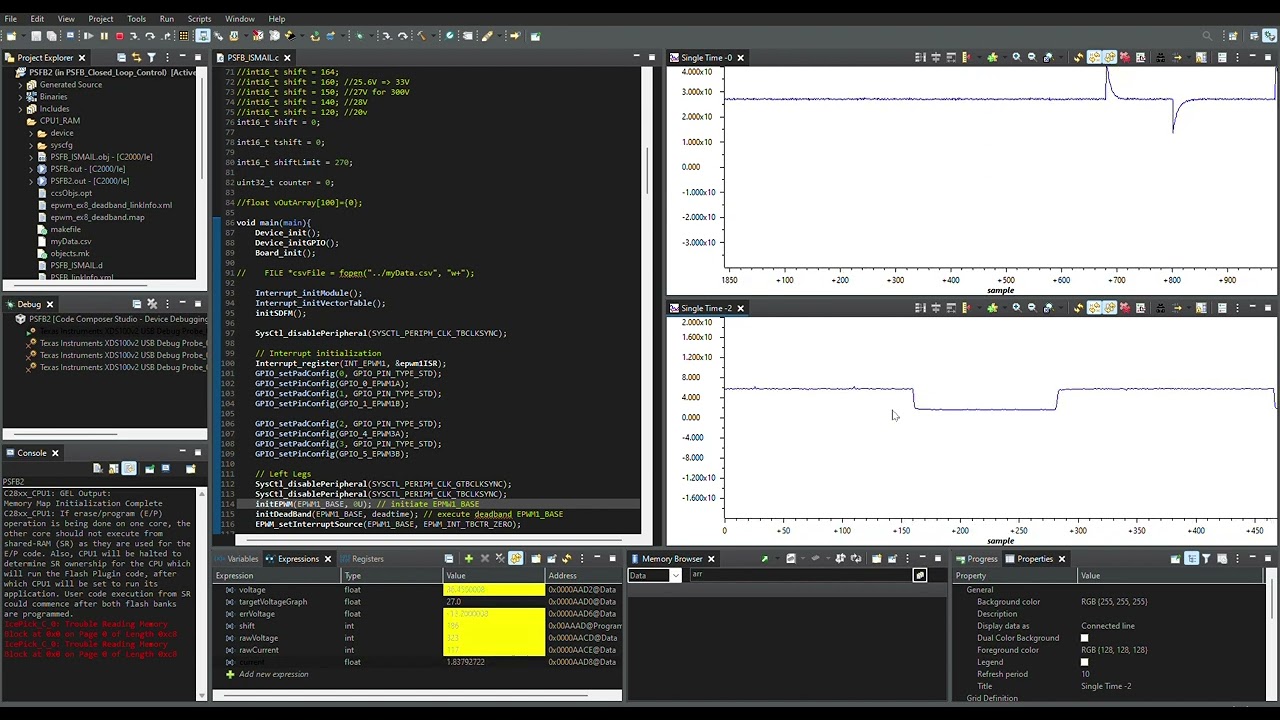
Task: Click the Foreground color RGB value
Action: pos(1113,650)
